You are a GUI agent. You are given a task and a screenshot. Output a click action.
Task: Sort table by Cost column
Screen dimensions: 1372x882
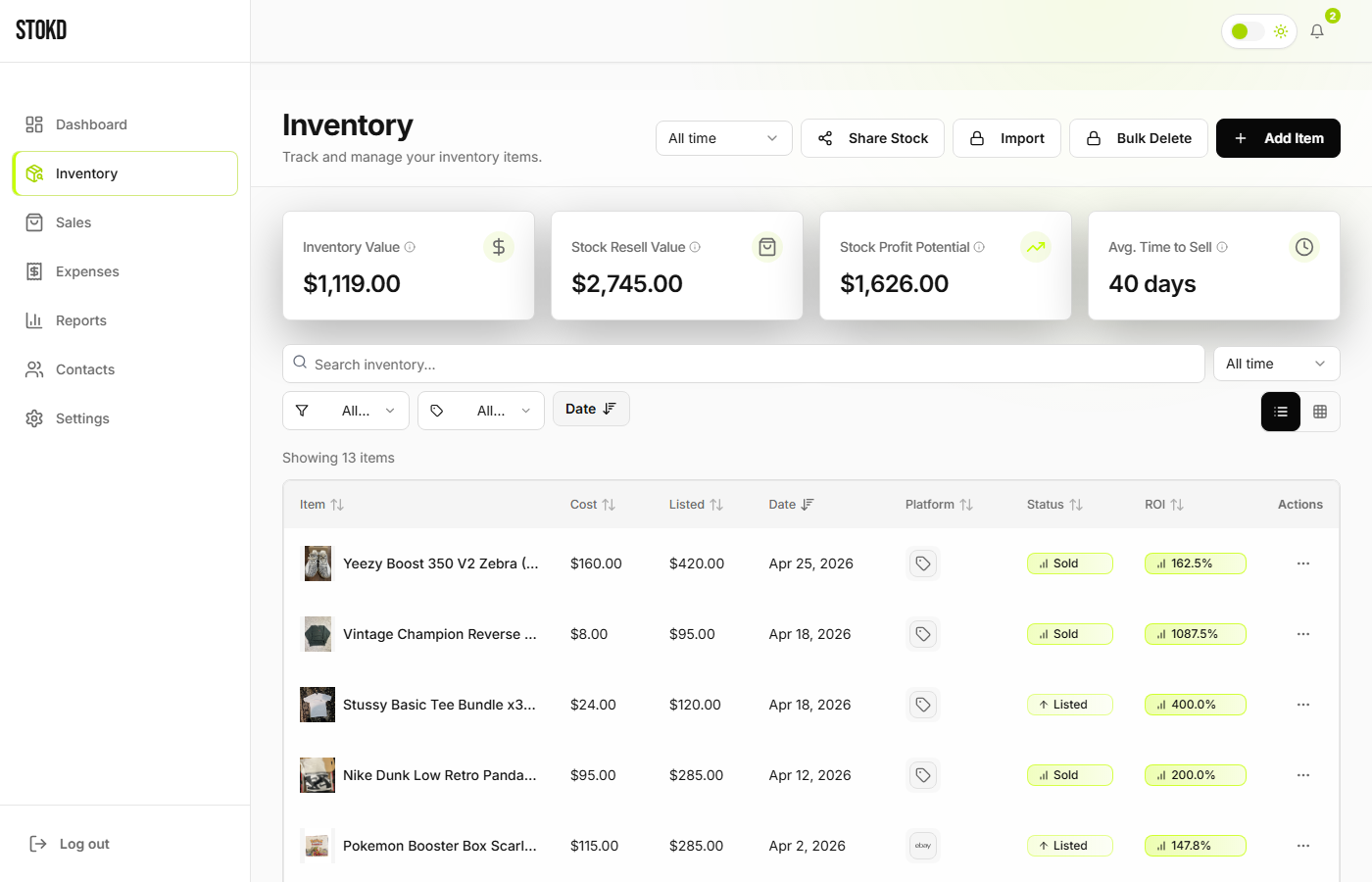593,505
